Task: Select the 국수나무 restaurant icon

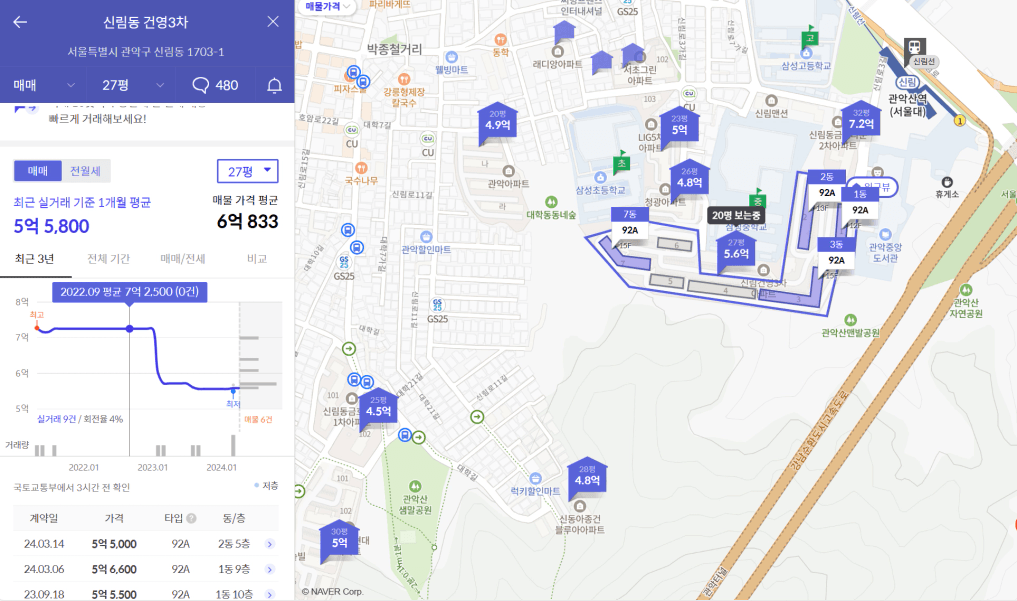Action: (361, 169)
